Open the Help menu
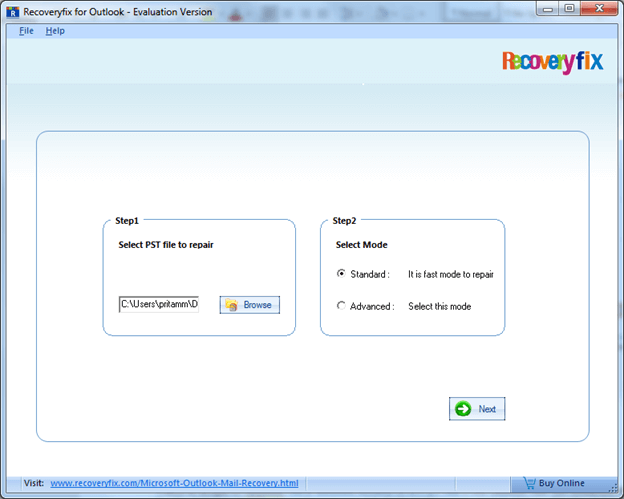624x499 pixels. pos(55,31)
